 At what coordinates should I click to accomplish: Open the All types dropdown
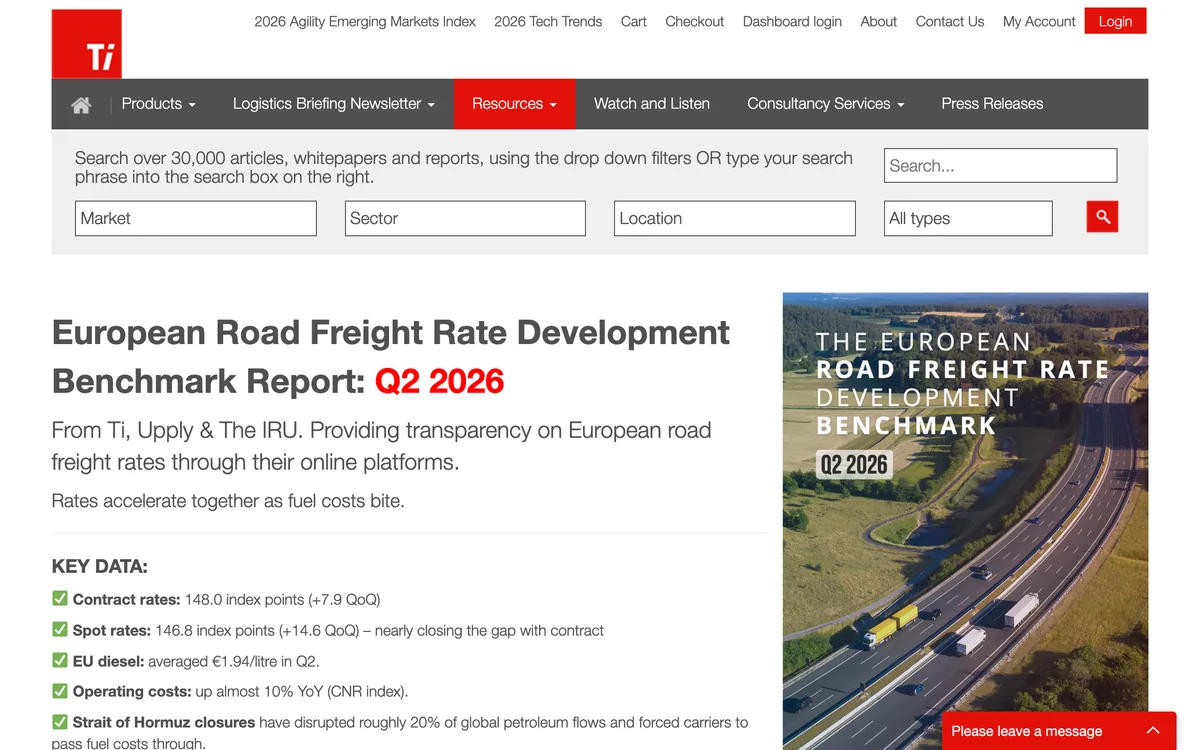click(x=968, y=218)
